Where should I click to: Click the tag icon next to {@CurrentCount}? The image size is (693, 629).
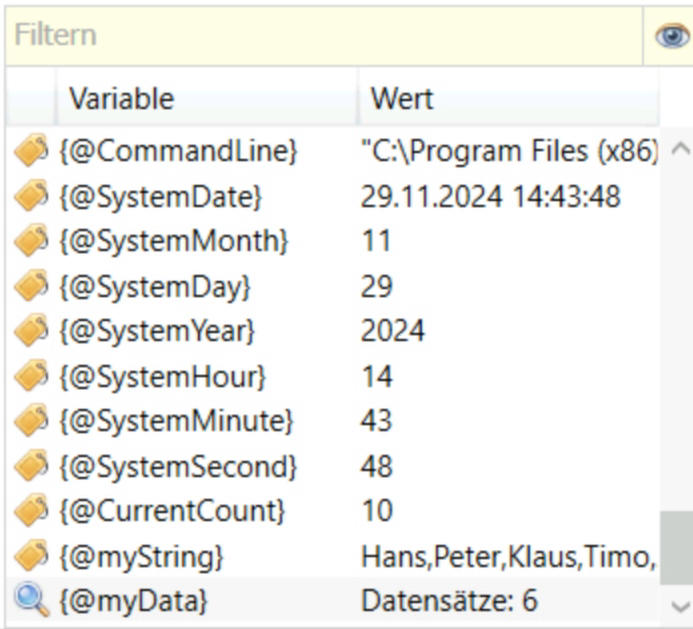click(31, 511)
